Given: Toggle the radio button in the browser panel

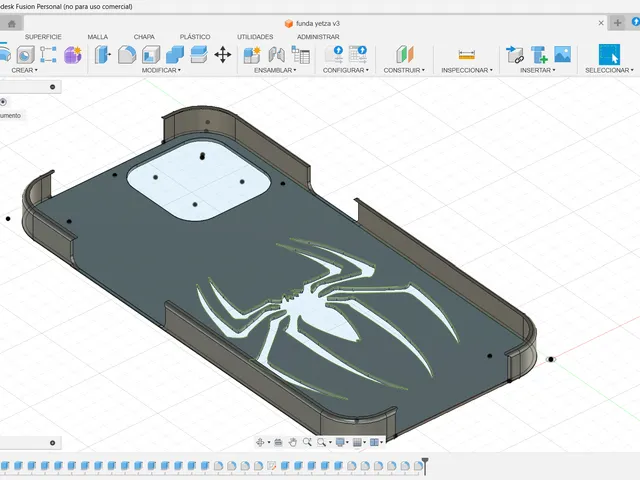Looking at the screenshot, I should [3, 102].
